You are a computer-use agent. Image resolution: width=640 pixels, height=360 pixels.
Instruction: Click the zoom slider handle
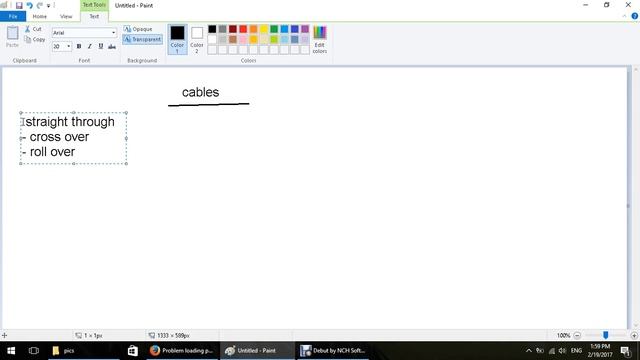click(606, 335)
